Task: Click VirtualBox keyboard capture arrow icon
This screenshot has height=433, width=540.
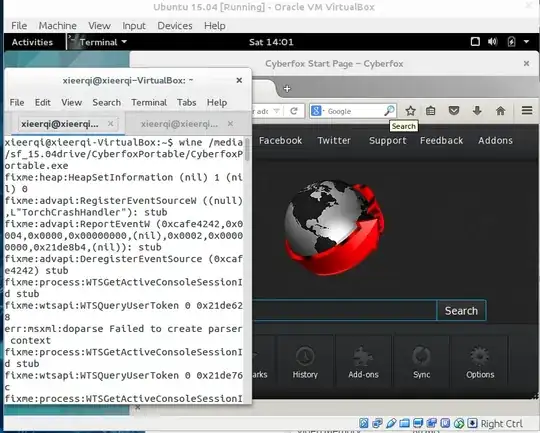Action: click(472, 423)
